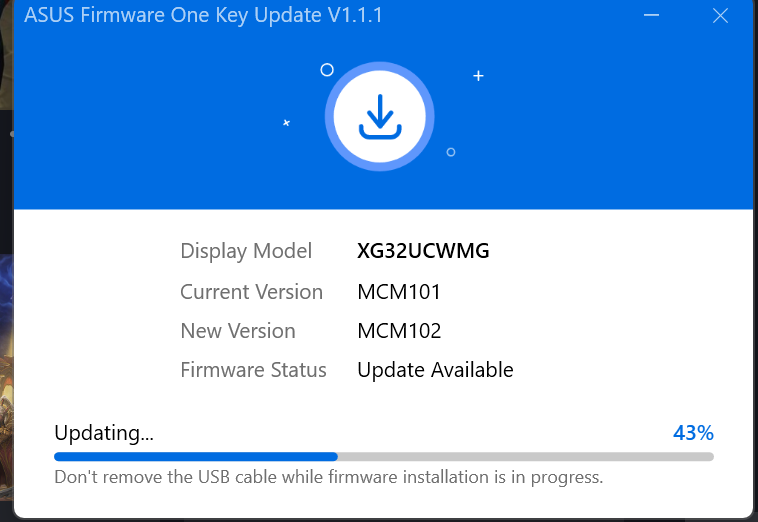Click the Update Available status text

(435, 370)
